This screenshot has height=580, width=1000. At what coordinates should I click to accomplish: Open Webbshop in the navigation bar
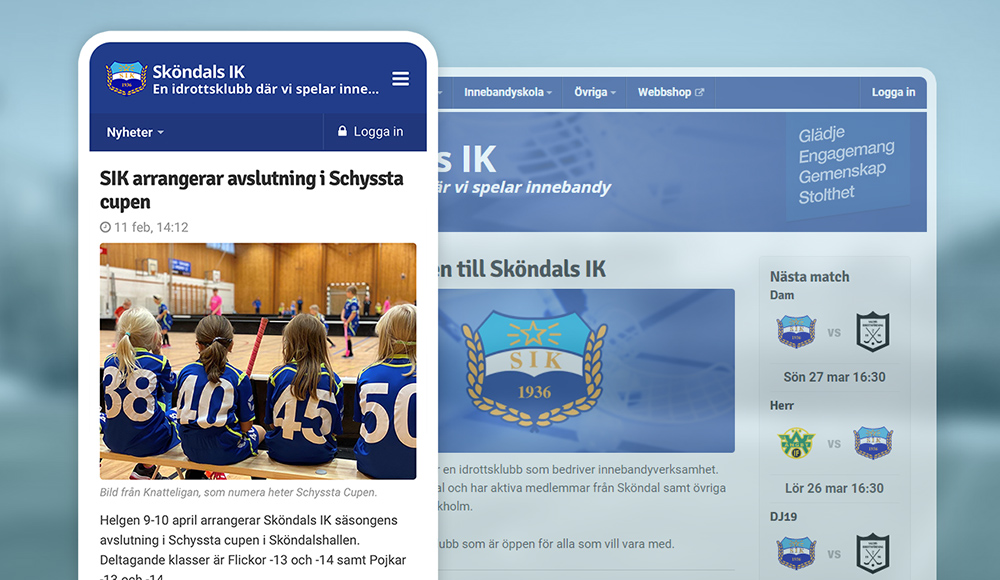pyautogui.click(x=665, y=93)
